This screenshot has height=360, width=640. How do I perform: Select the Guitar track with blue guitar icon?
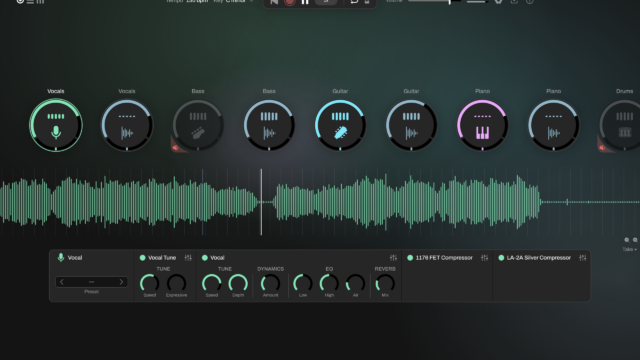[340, 125]
